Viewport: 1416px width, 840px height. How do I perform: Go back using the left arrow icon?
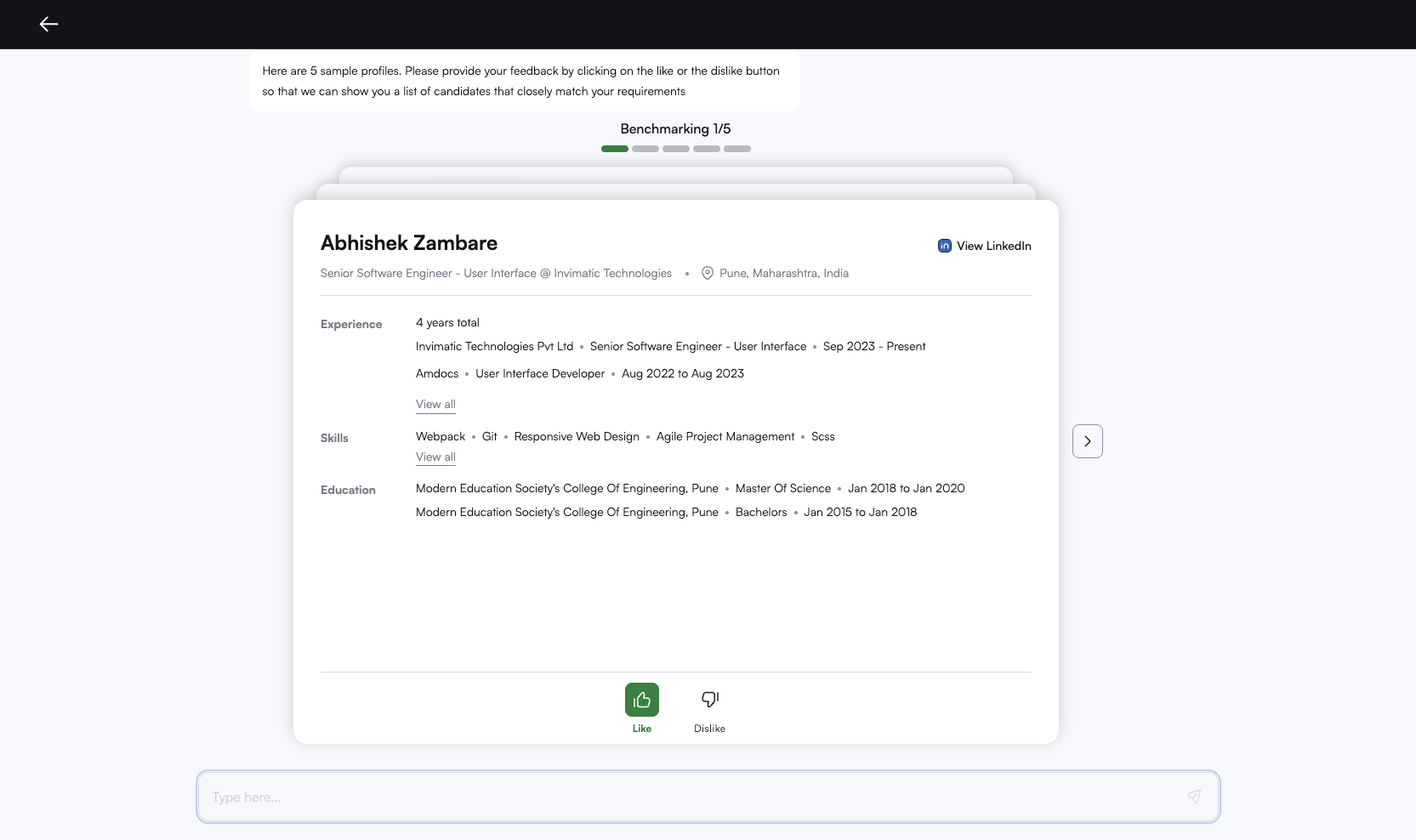49,24
